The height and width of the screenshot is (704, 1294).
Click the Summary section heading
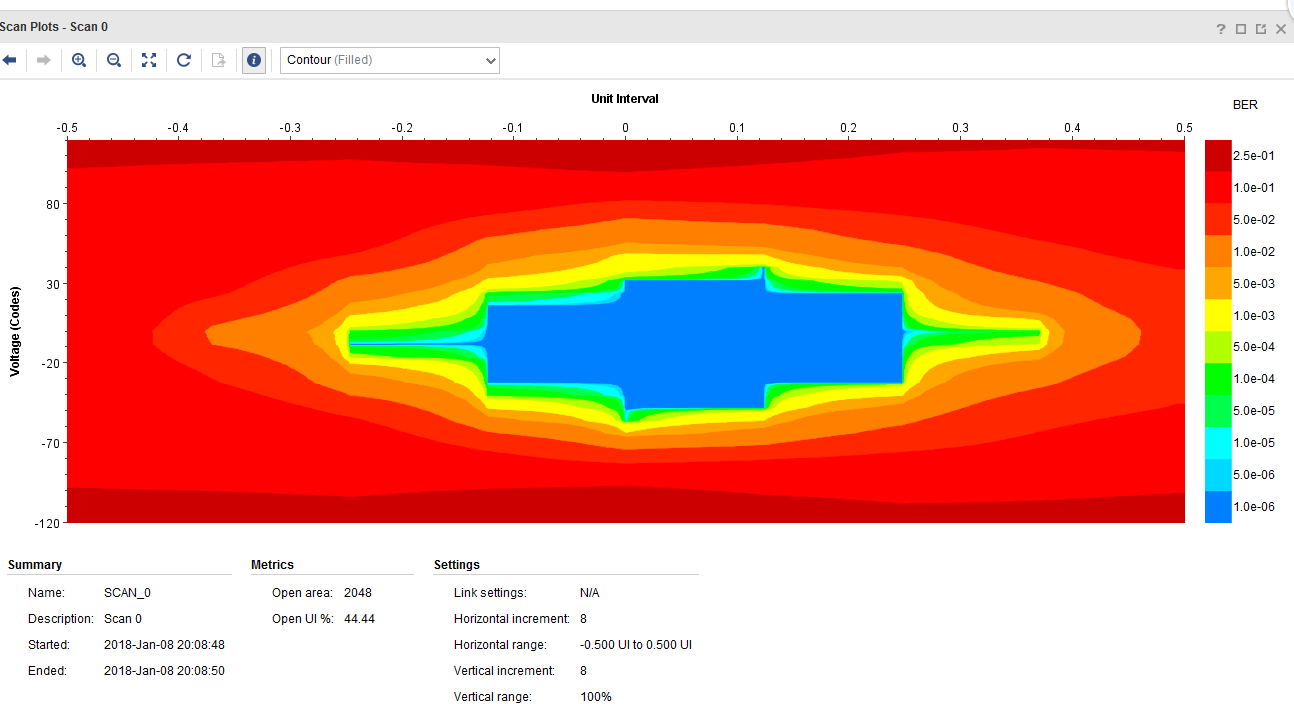click(35, 565)
